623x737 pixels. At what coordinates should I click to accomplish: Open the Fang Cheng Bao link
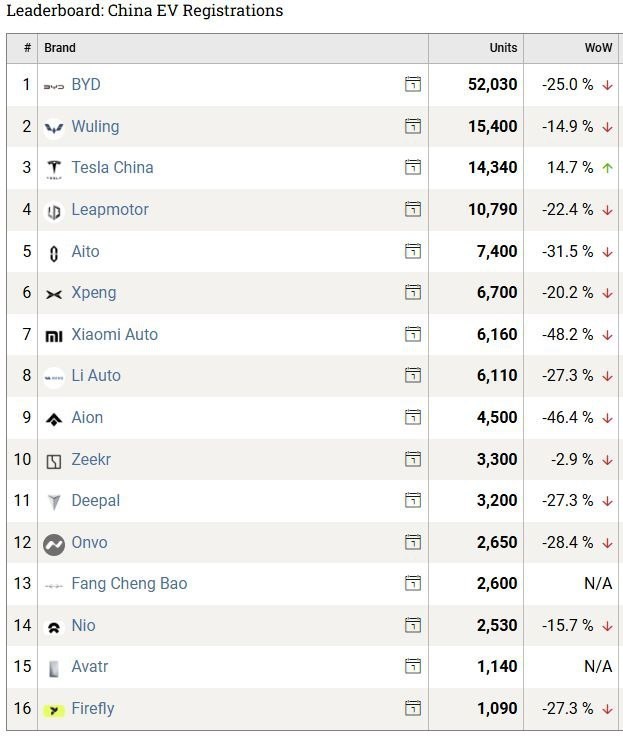tap(129, 584)
